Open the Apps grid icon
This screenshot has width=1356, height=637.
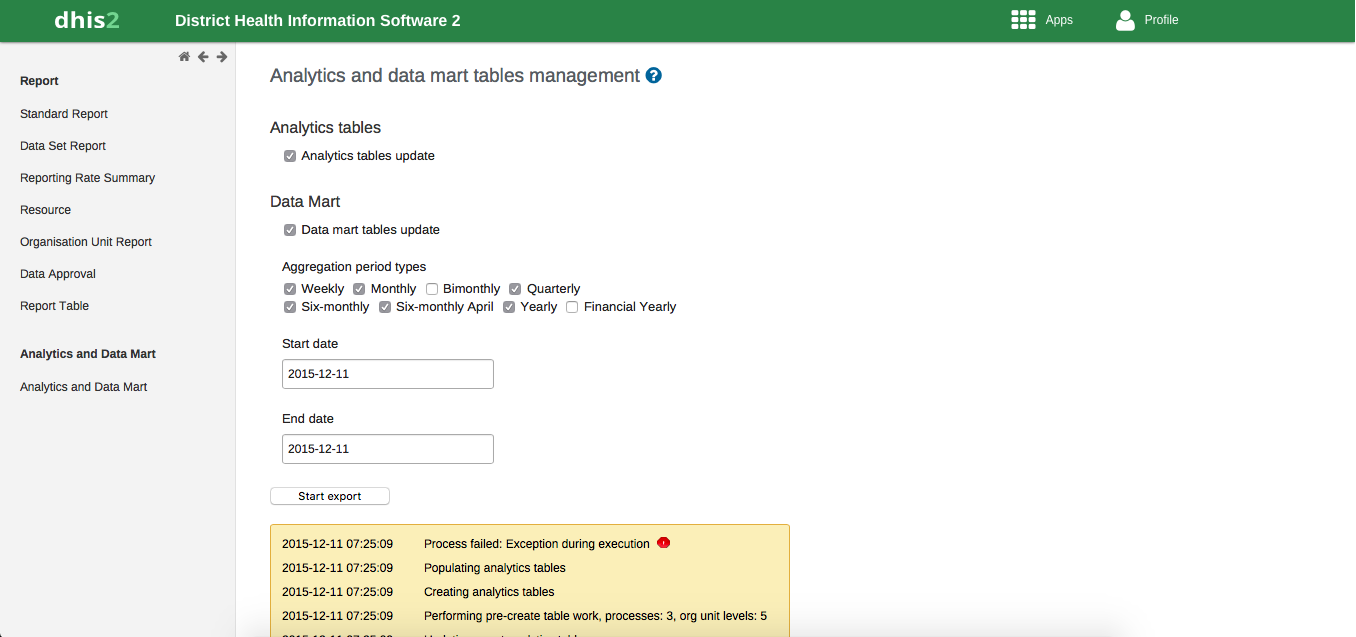(x=1022, y=20)
